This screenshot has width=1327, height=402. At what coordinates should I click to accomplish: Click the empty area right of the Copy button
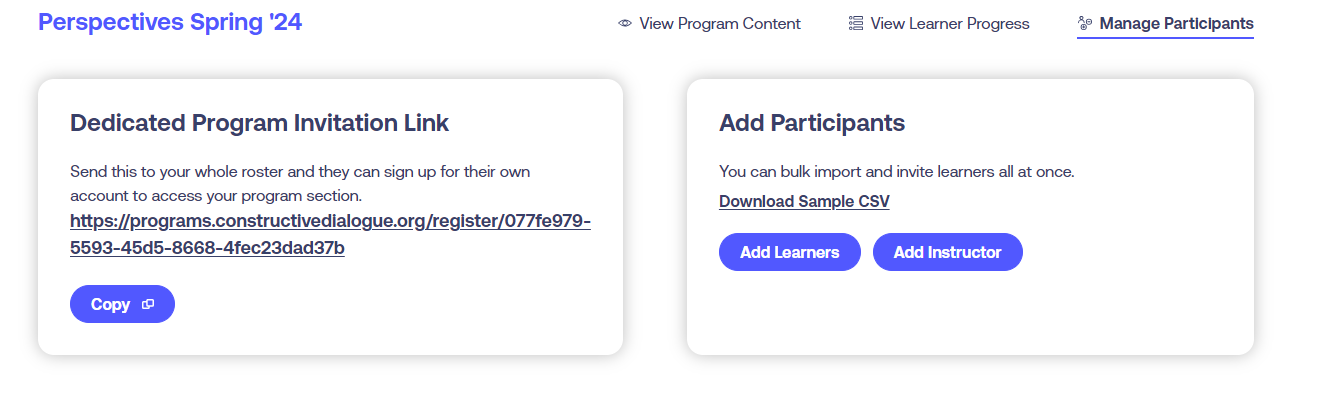coord(390,304)
